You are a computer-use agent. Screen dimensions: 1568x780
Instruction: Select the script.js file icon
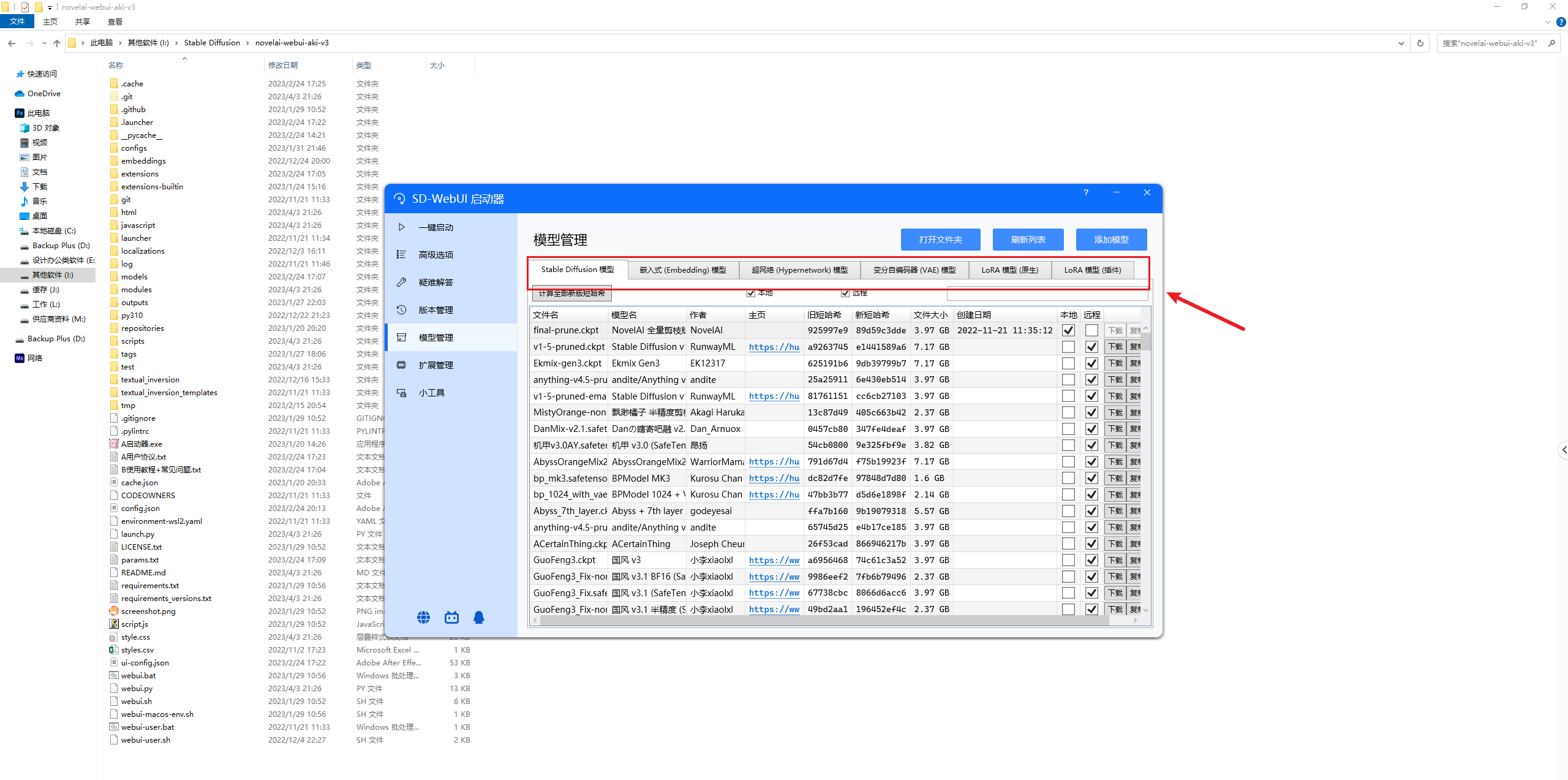[114, 624]
